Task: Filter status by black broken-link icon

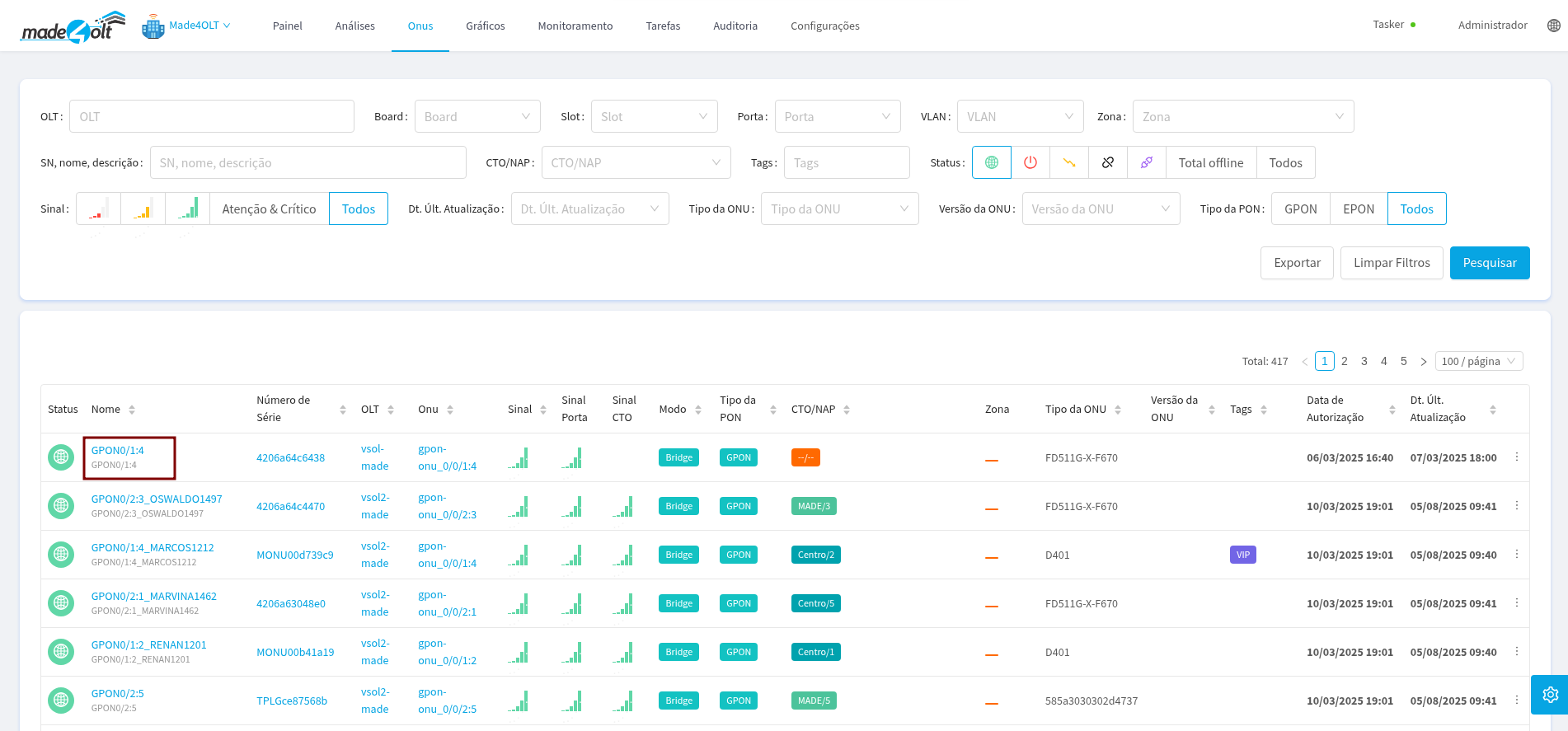Action: (x=1108, y=162)
